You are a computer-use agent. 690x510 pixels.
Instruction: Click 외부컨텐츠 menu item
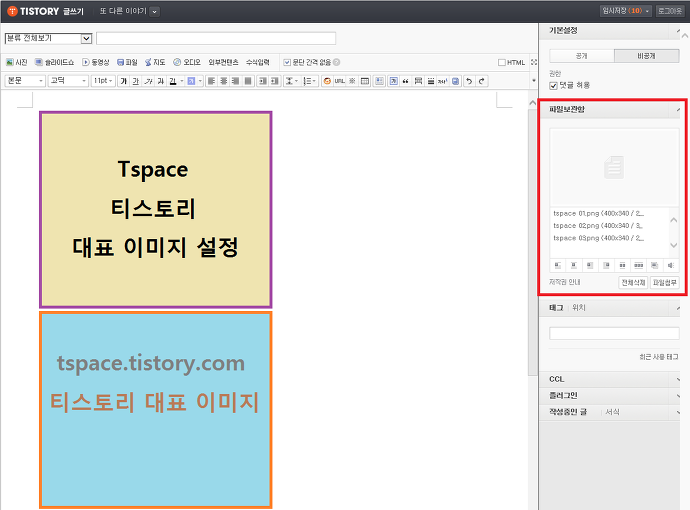[x=224, y=62]
